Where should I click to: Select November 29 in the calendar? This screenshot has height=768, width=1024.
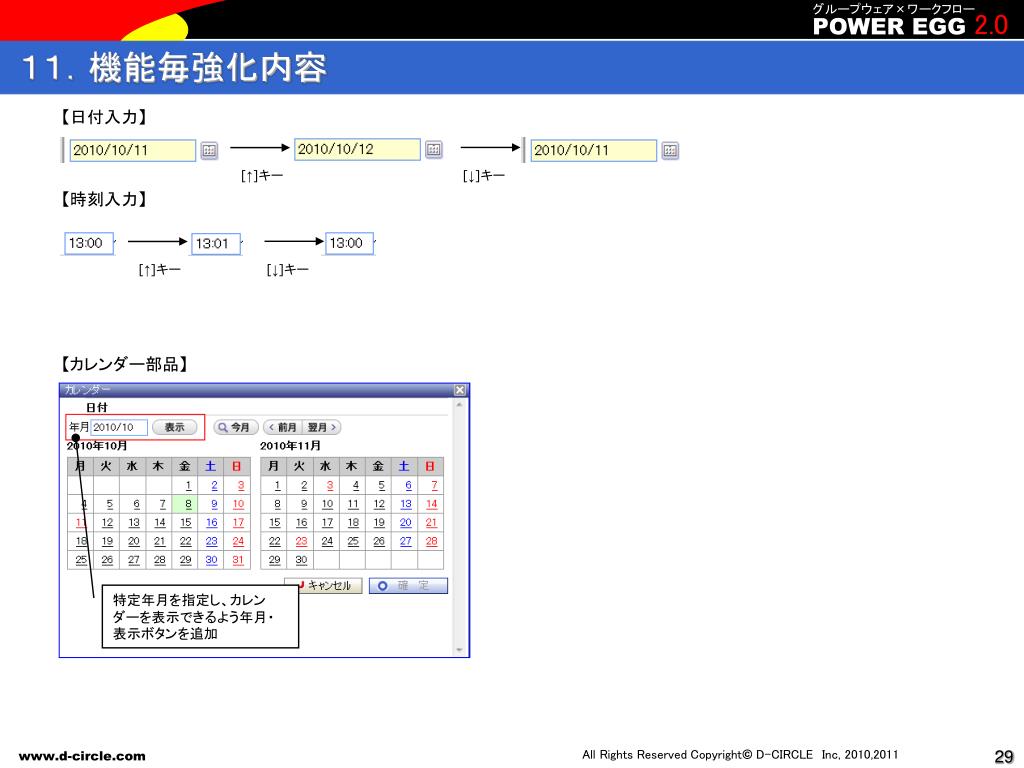pos(275,560)
